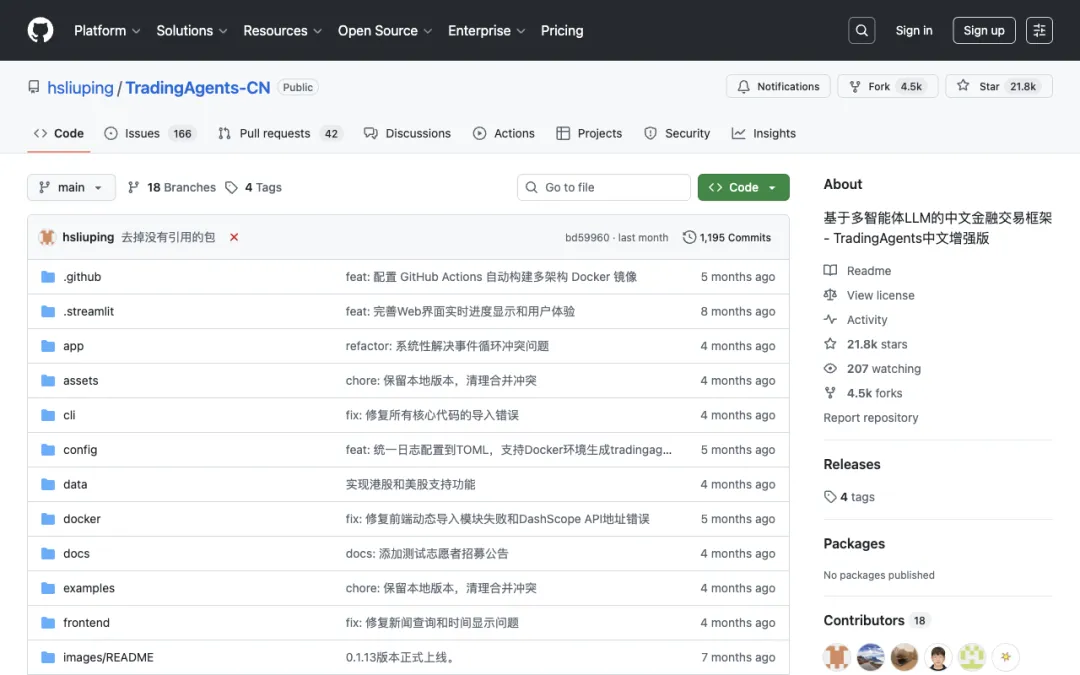This screenshot has width=1080, height=675.
Task: Click the Sign up button
Action: pyautogui.click(x=984, y=30)
